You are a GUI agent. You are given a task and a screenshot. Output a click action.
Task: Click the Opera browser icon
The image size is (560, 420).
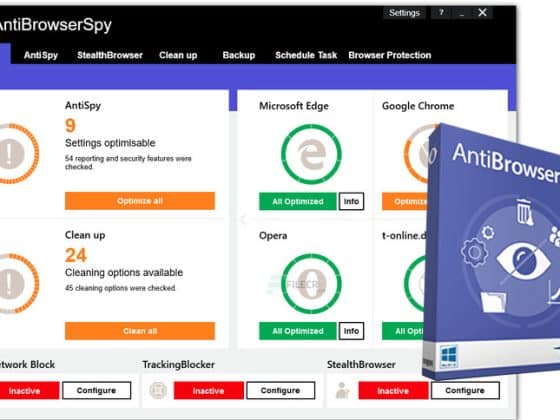(311, 284)
